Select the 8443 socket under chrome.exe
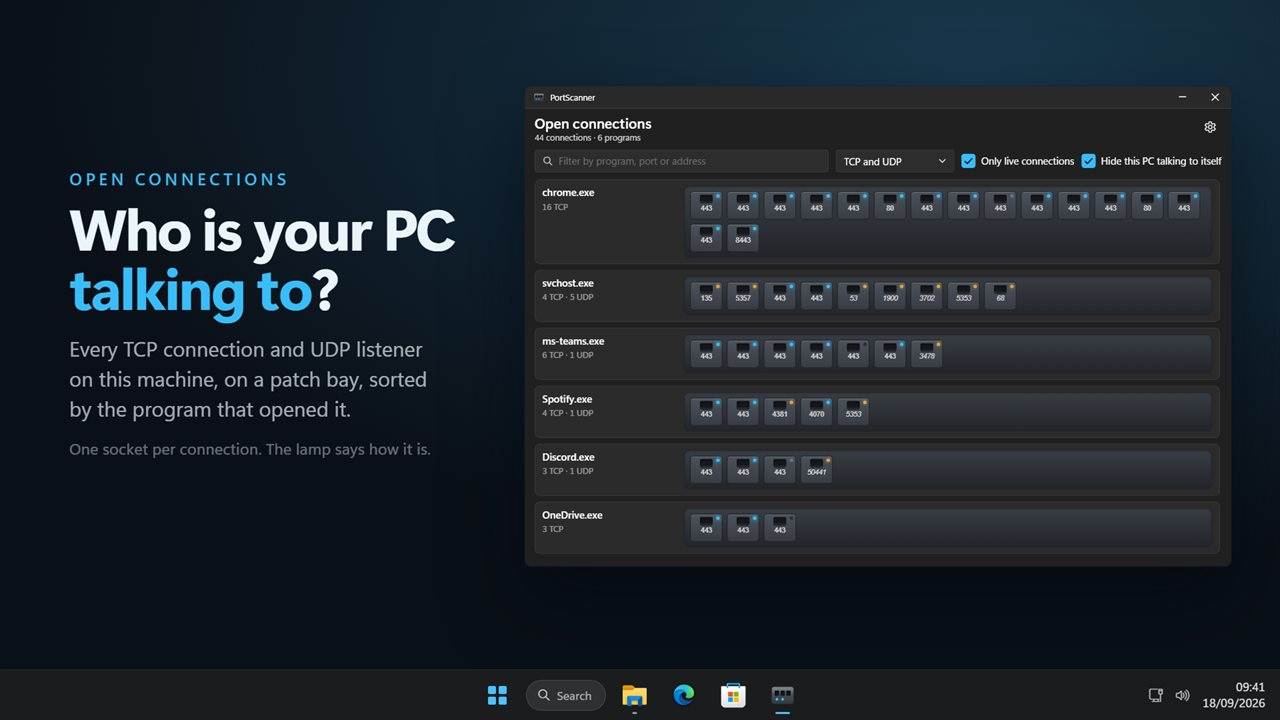Screen dimensions: 1280x720 tap(743, 237)
